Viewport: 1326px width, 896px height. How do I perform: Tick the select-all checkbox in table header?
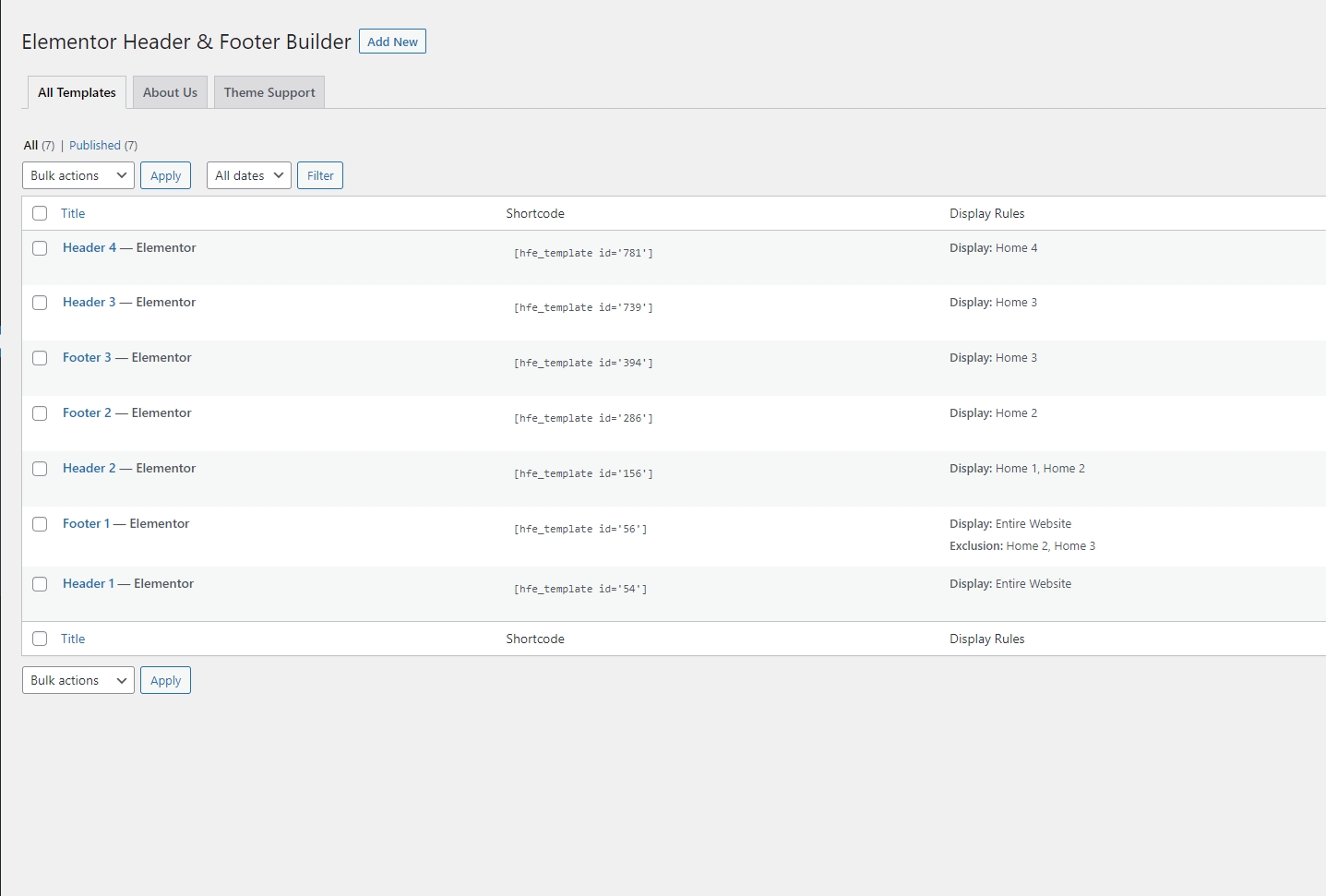click(x=40, y=213)
